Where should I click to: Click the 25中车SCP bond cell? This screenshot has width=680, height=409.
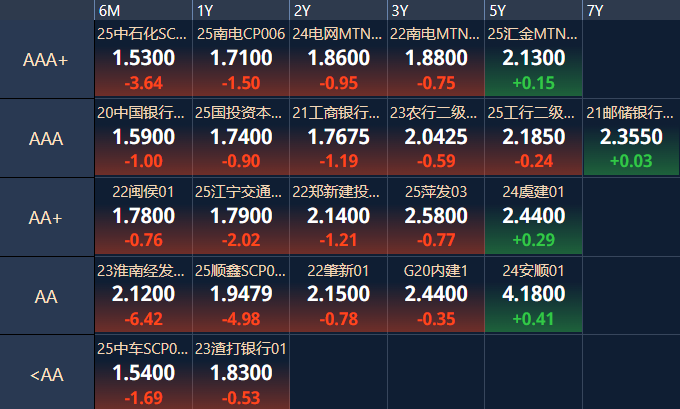143,373
